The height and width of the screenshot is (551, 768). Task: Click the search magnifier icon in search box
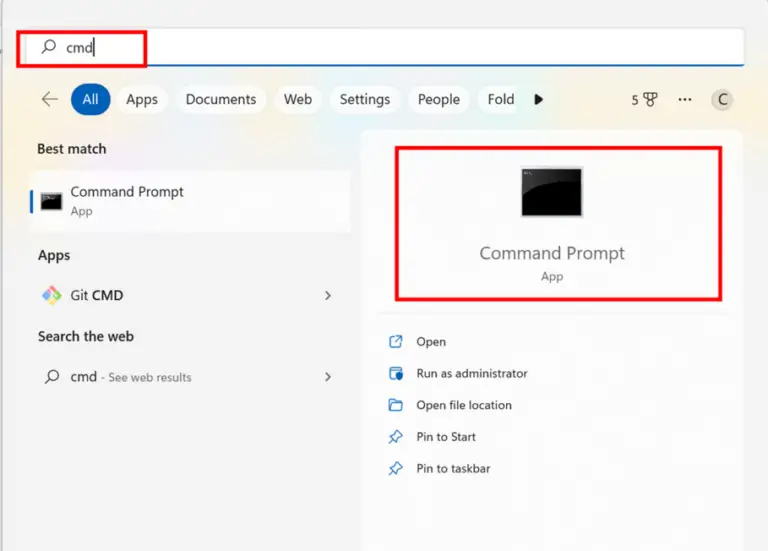[48, 47]
